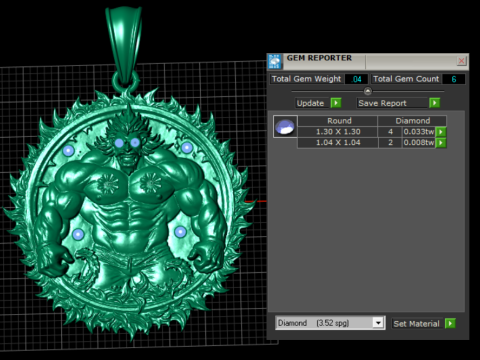Click the quantity 2 cell
Screen dimensions: 480x360
click(x=390, y=143)
